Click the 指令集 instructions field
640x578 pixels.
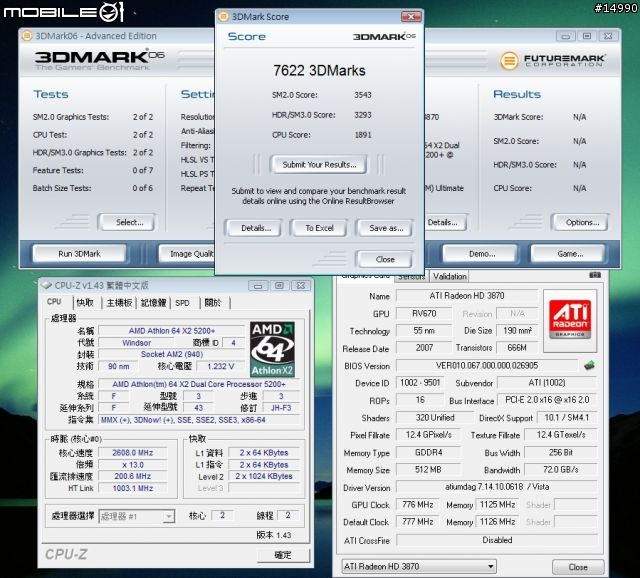(x=200, y=420)
